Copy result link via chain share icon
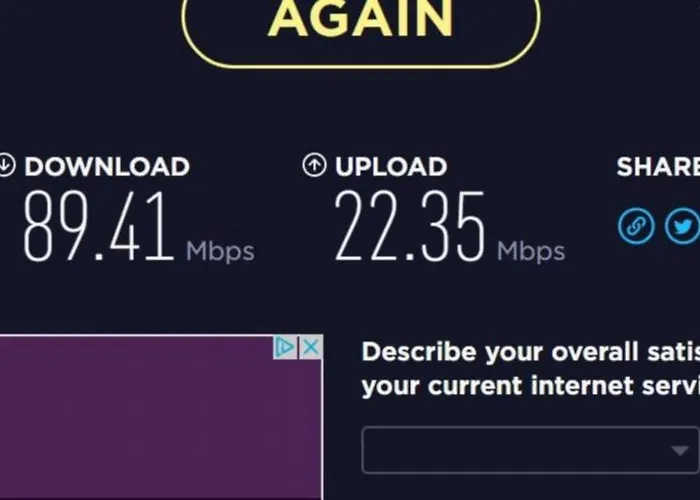 (x=636, y=226)
